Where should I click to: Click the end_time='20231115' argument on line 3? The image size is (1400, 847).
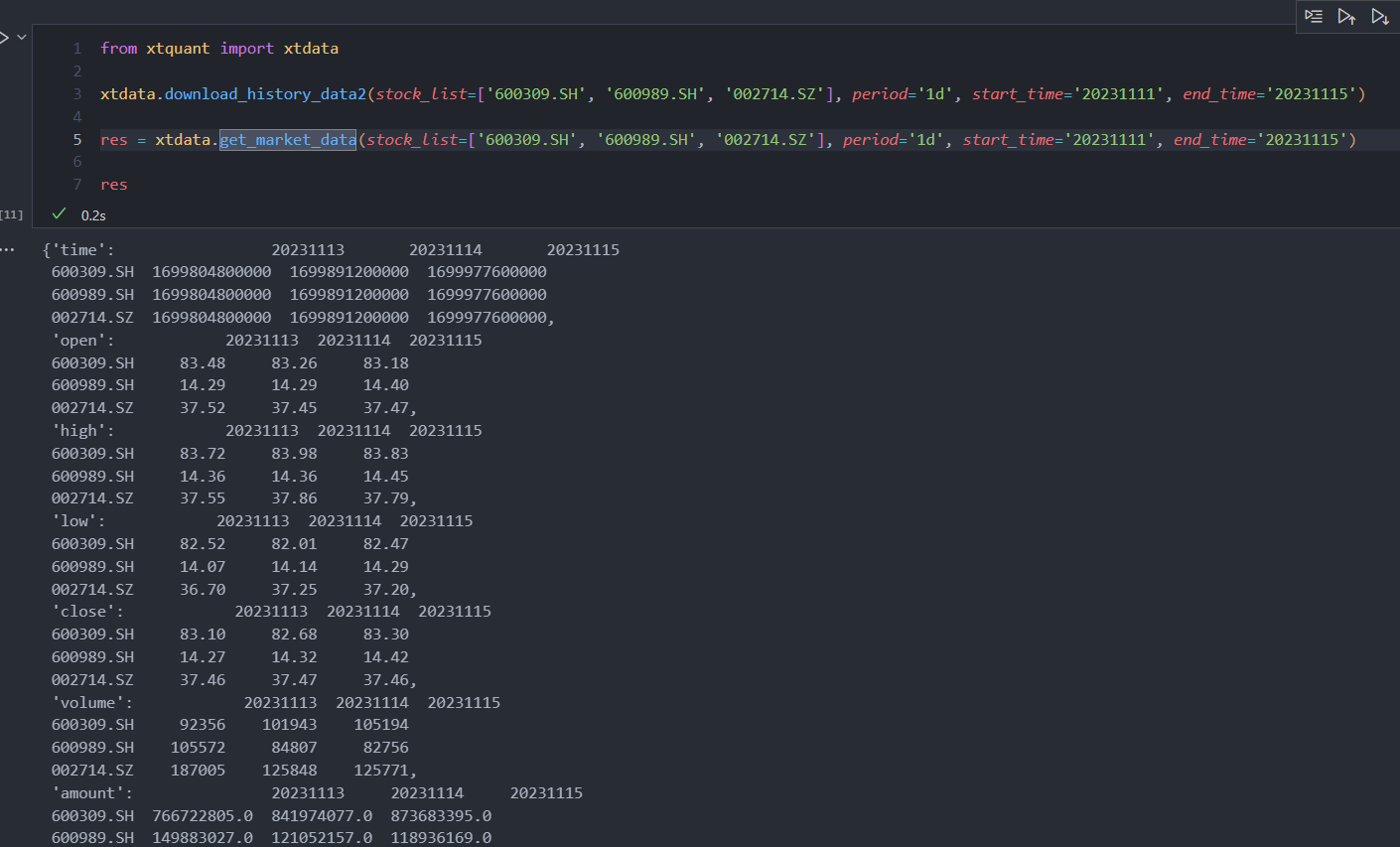(x=1270, y=93)
